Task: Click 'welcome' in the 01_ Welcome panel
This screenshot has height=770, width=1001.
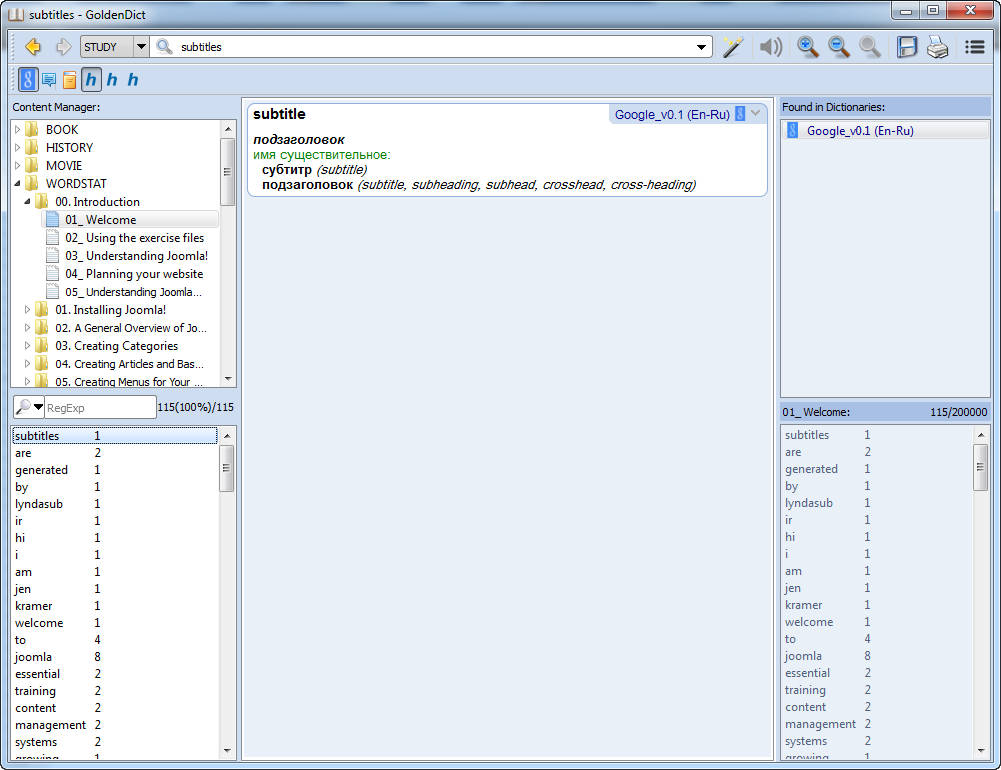Action: coord(809,622)
